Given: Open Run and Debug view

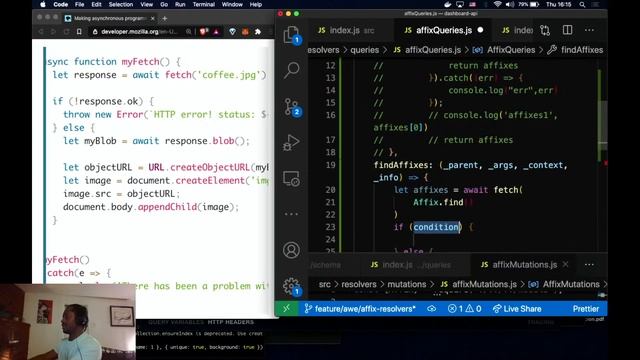Looking at the screenshot, I should click(291, 142).
